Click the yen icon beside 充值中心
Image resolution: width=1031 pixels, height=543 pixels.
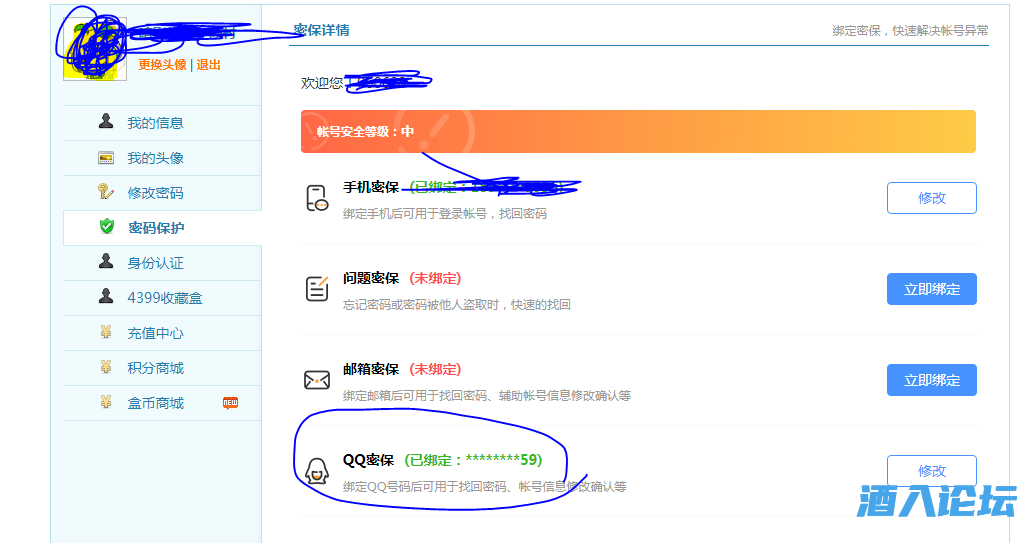[106, 332]
